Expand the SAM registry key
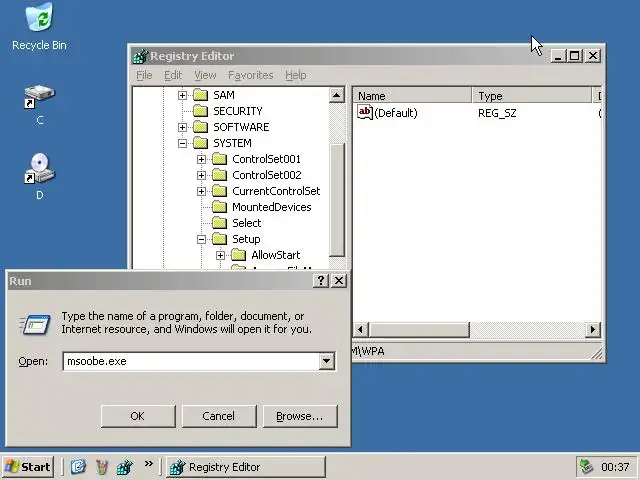This screenshot has width=640, height=480. click(x=182, y=96)
